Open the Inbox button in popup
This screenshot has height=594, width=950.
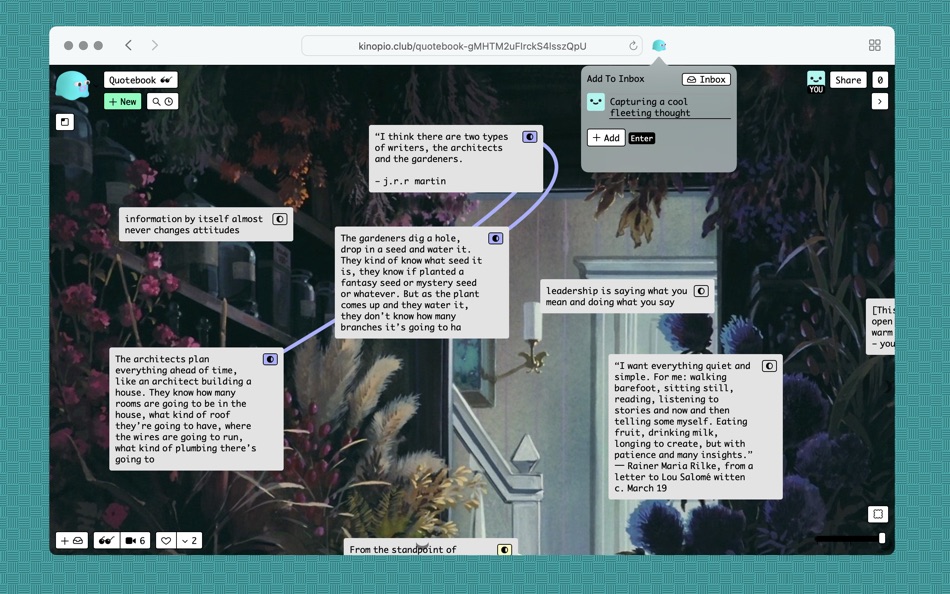(x=706, y=79)
